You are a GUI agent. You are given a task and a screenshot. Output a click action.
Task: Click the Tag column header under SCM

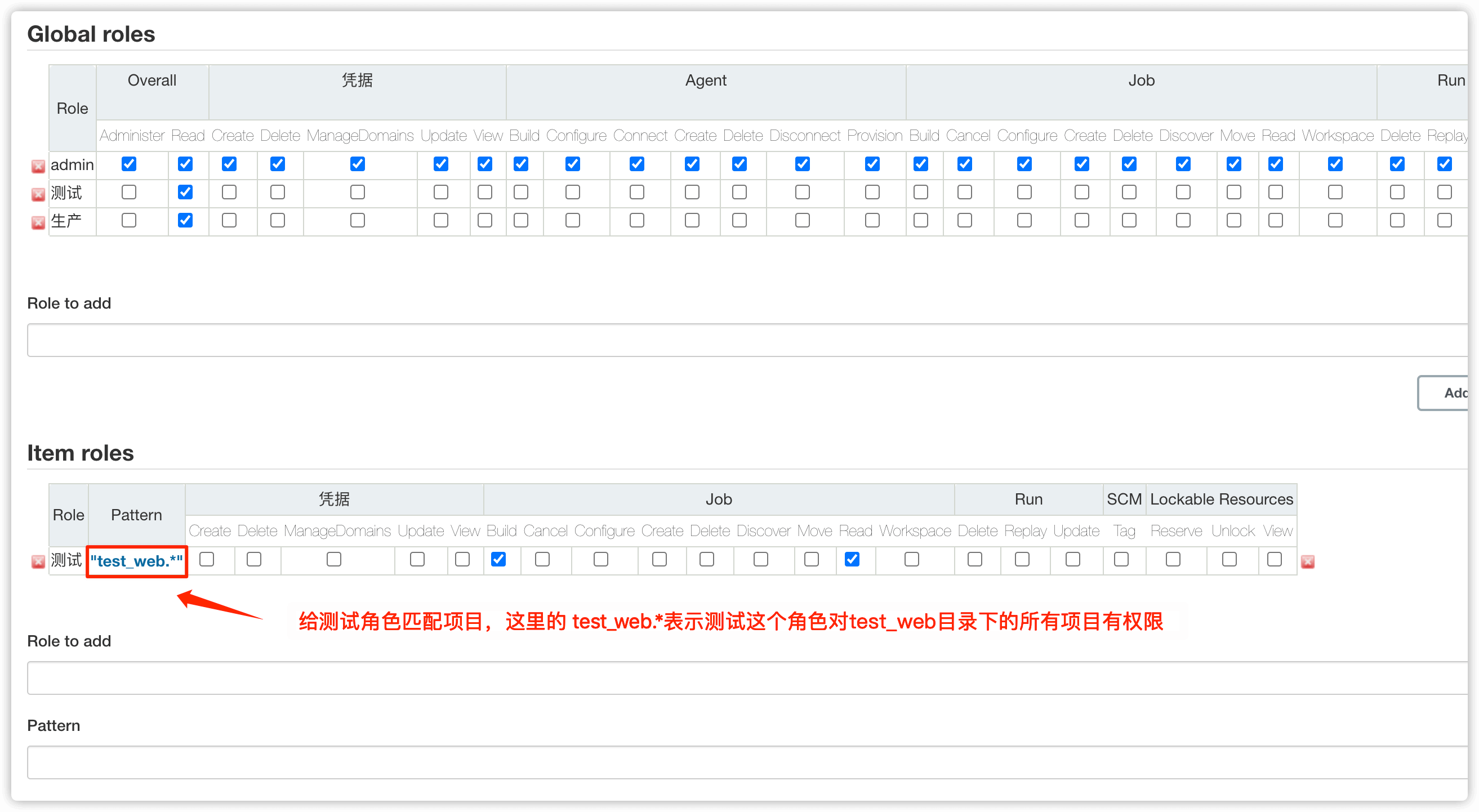pyautogui.click(x=1124, y=532)
